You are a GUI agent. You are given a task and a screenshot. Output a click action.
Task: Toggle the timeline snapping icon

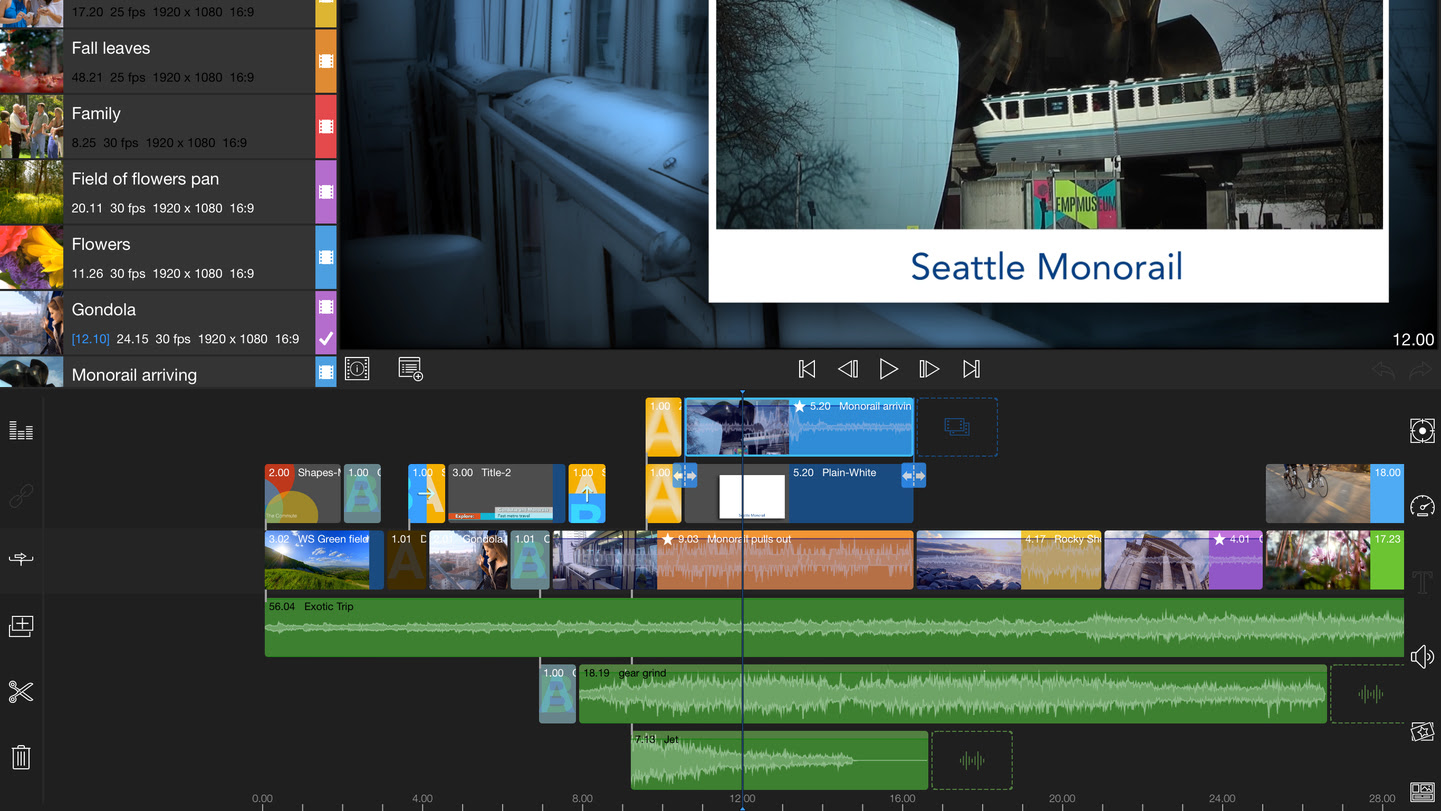point(21,559)
